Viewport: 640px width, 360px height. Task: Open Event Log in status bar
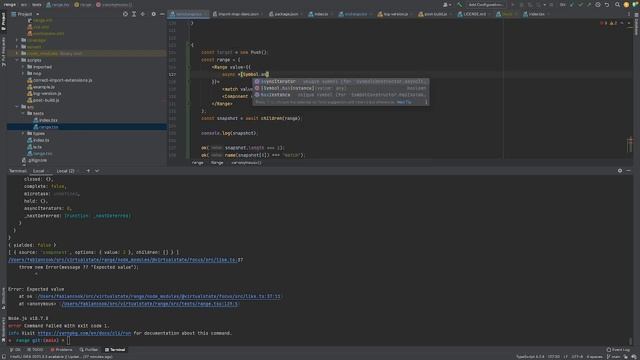coord(618,349)
